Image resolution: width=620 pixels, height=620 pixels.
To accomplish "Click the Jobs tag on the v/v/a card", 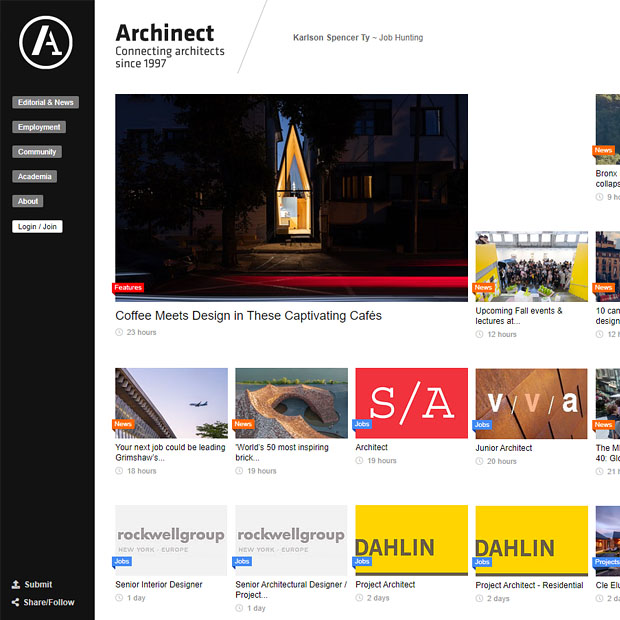I will [x=482, y=425].
